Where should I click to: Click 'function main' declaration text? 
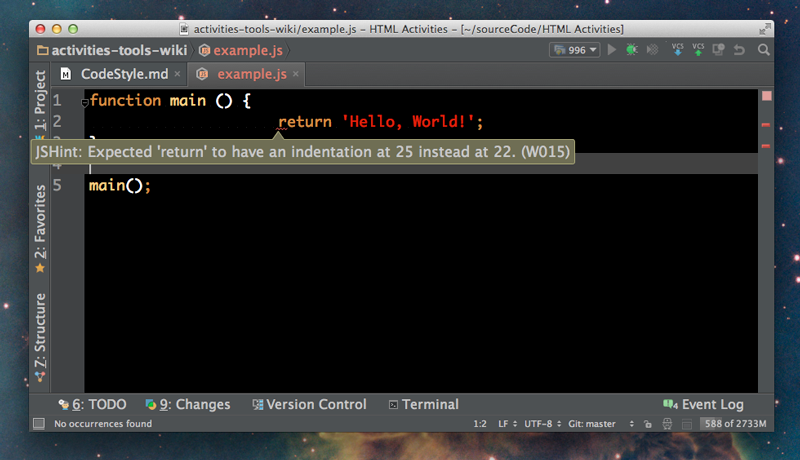147,100
